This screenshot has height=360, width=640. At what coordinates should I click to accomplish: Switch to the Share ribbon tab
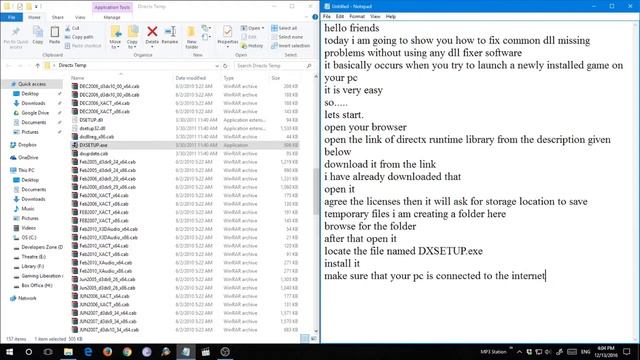coord(58,17)
